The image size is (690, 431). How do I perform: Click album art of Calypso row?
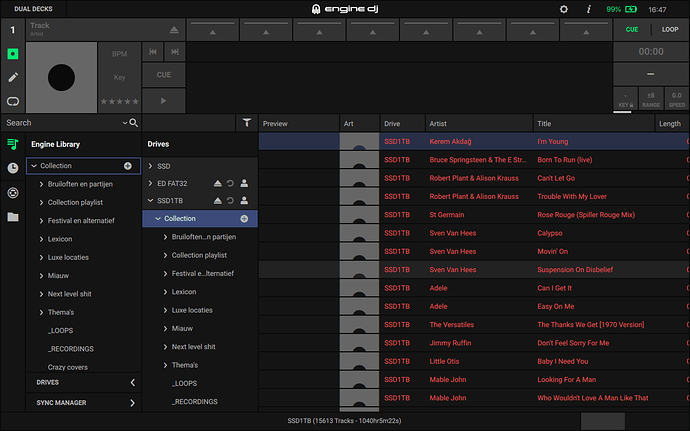tap(359, 233)
